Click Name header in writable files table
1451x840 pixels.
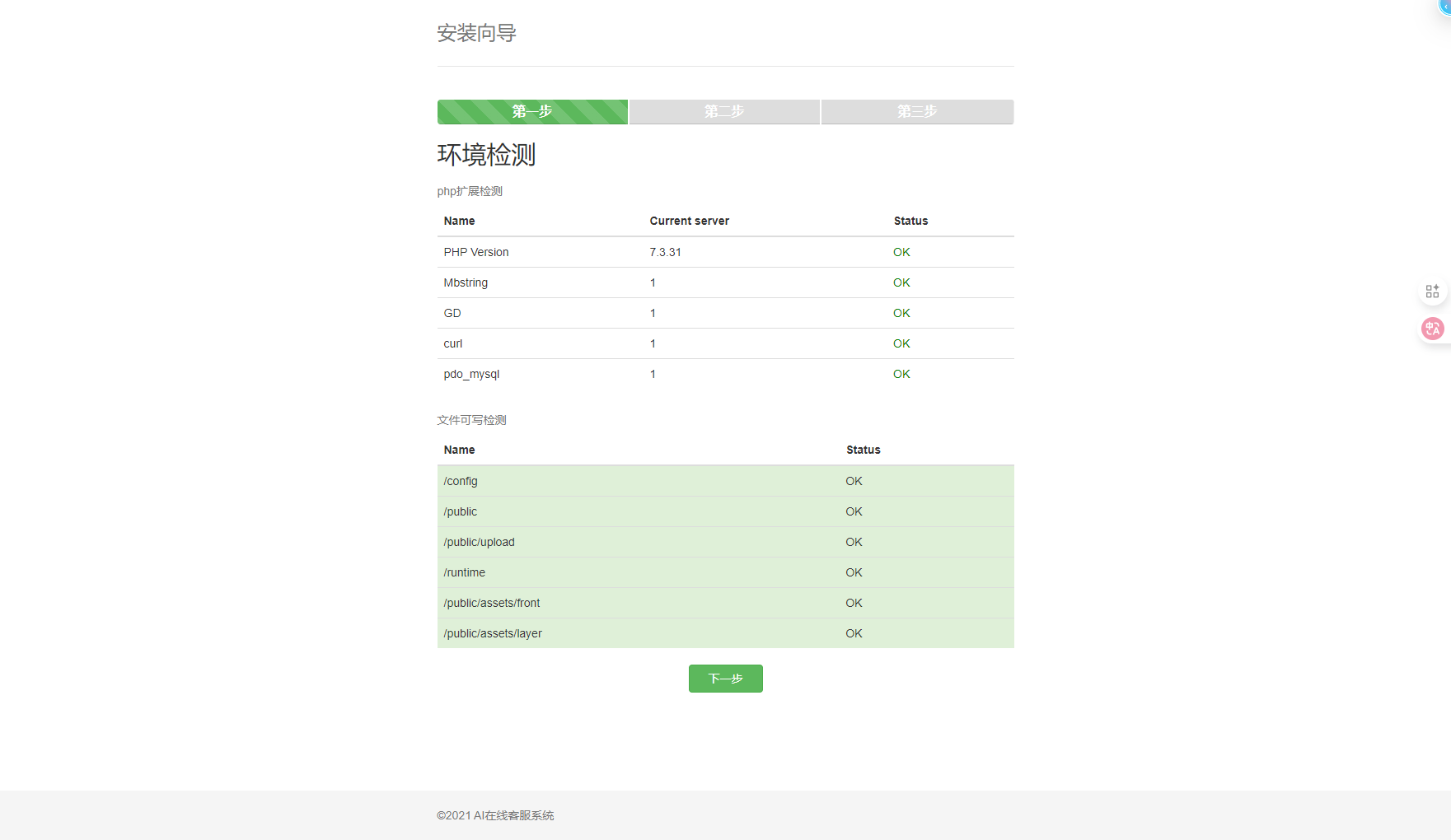click(459, 450)
